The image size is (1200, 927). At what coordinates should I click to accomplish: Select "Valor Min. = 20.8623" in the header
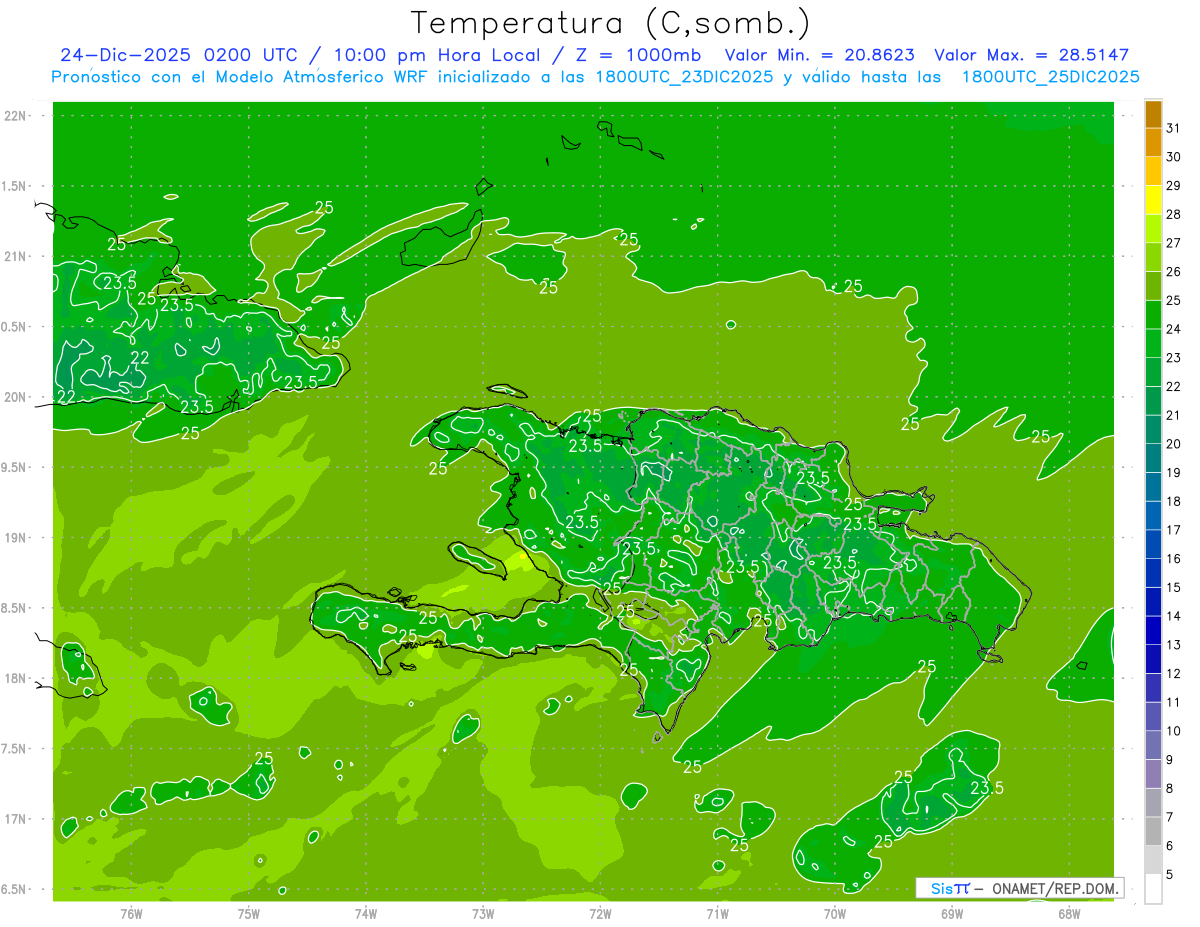[820, 55]
